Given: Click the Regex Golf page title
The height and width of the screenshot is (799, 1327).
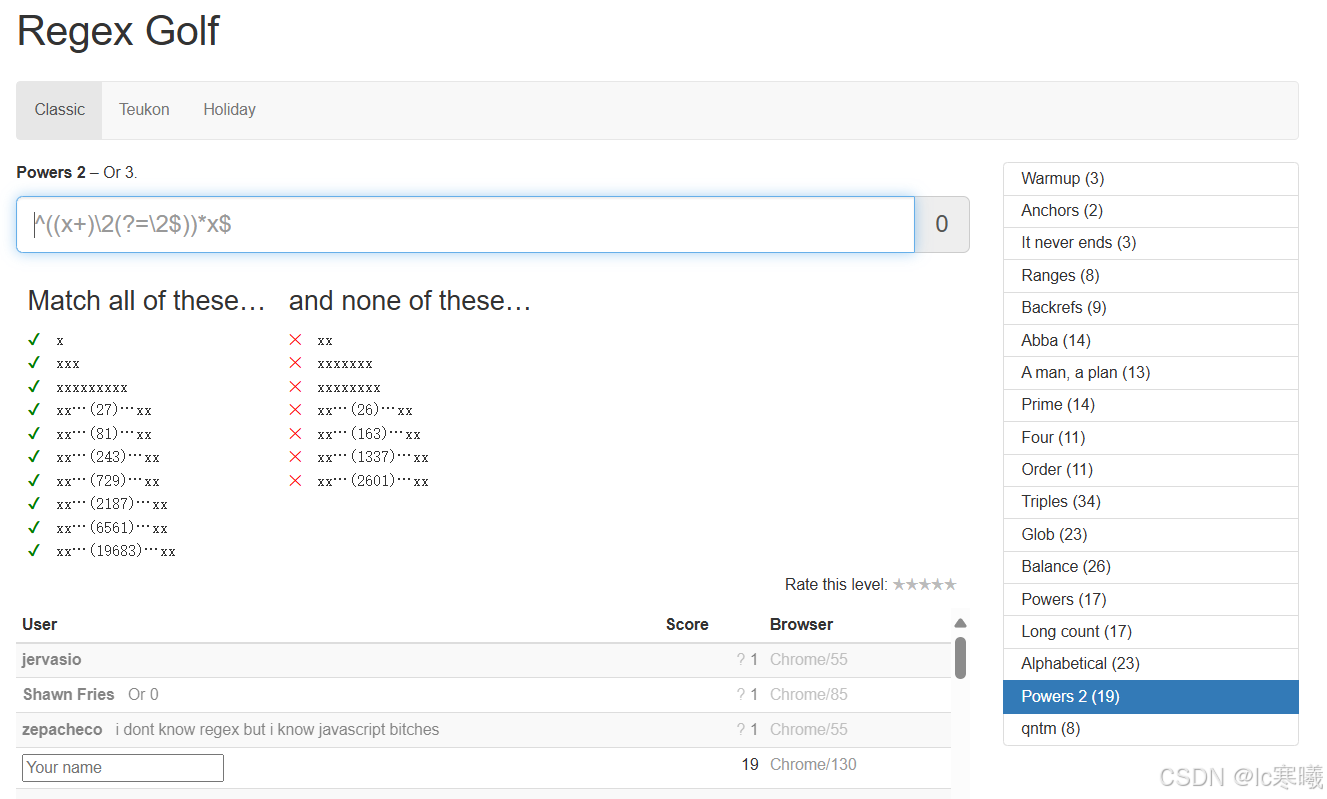Looking at the screenshot, I should 118,31.
